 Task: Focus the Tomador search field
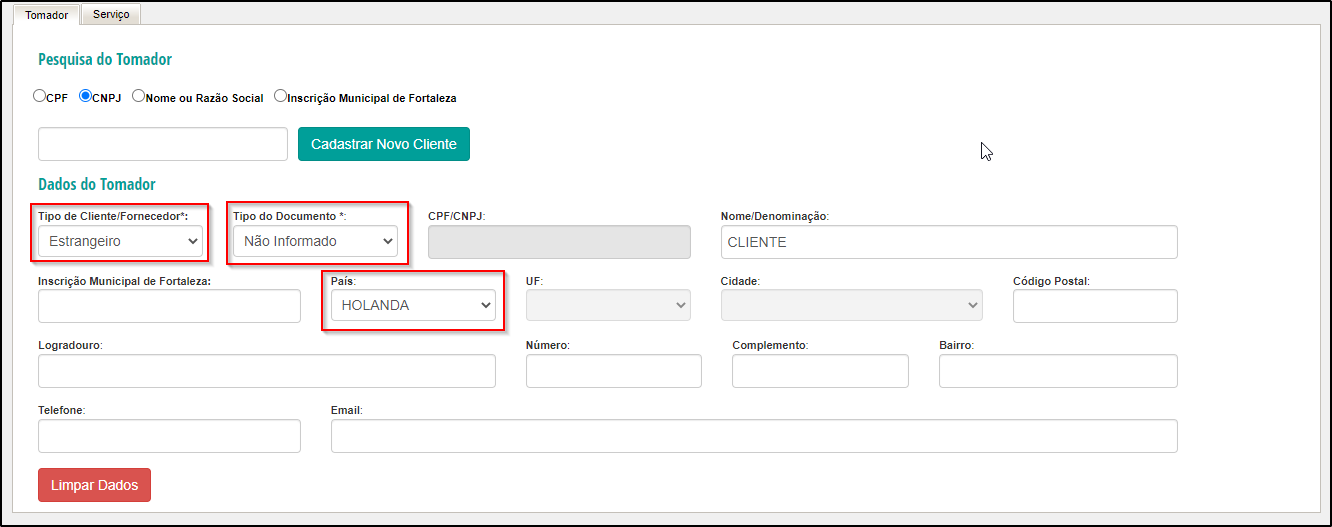point(163,144)
